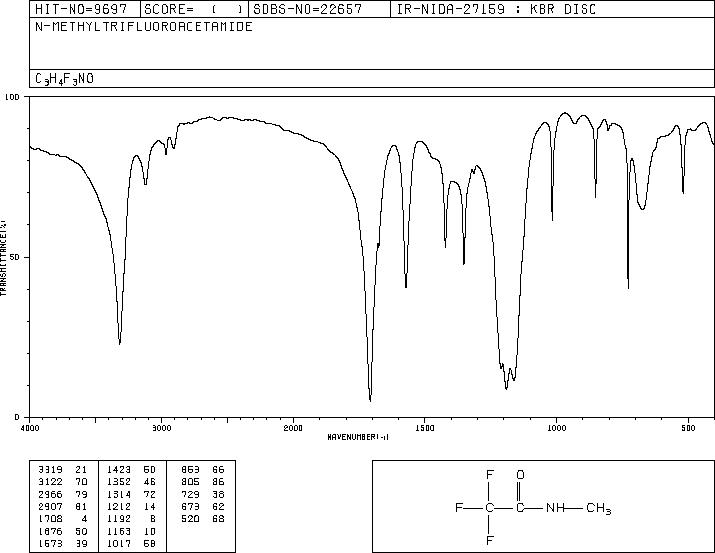The height and width of the screenshot is (553, 715).
Task: Click transmittance value 21 beside 3319
Action: [x=81, y=470]
